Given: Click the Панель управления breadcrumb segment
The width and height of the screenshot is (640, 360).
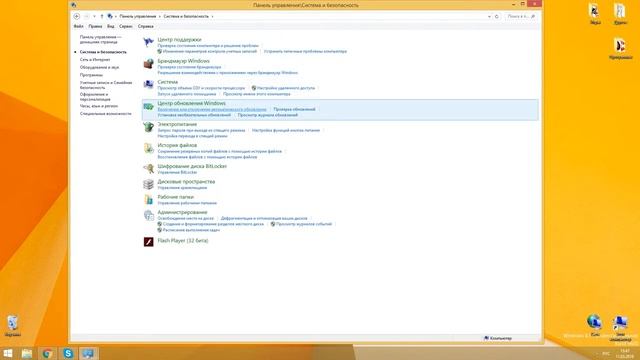Looking at the screenshot, I should pyautogui.click(x=138, y=16).
